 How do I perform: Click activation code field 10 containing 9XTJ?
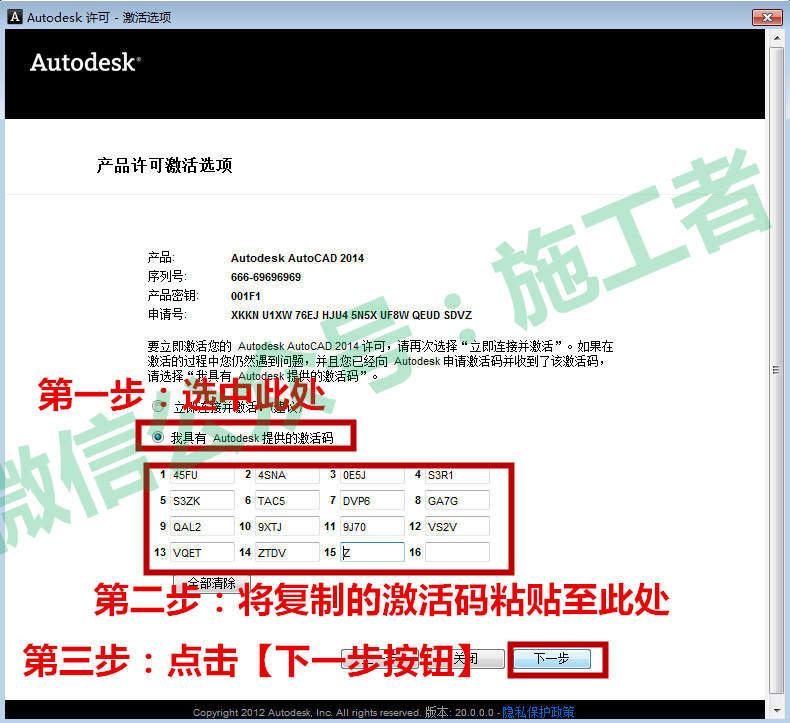click(x=287, y=526)
